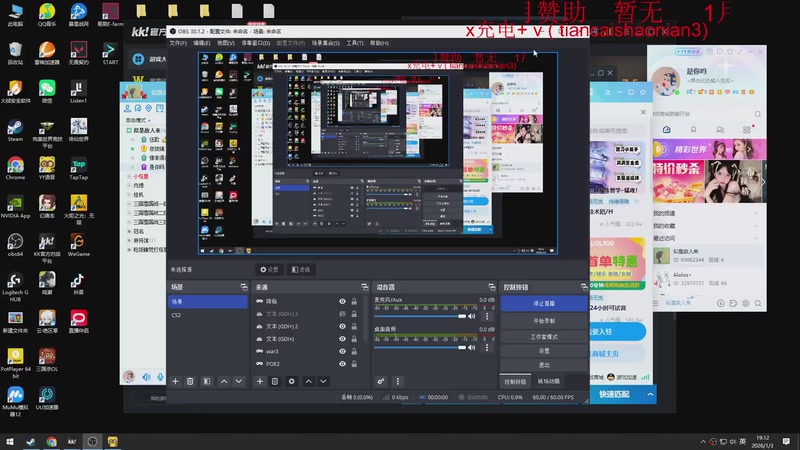The image size is (800, 450).
Task: Move source down in Sources panel
Action: 323,381
